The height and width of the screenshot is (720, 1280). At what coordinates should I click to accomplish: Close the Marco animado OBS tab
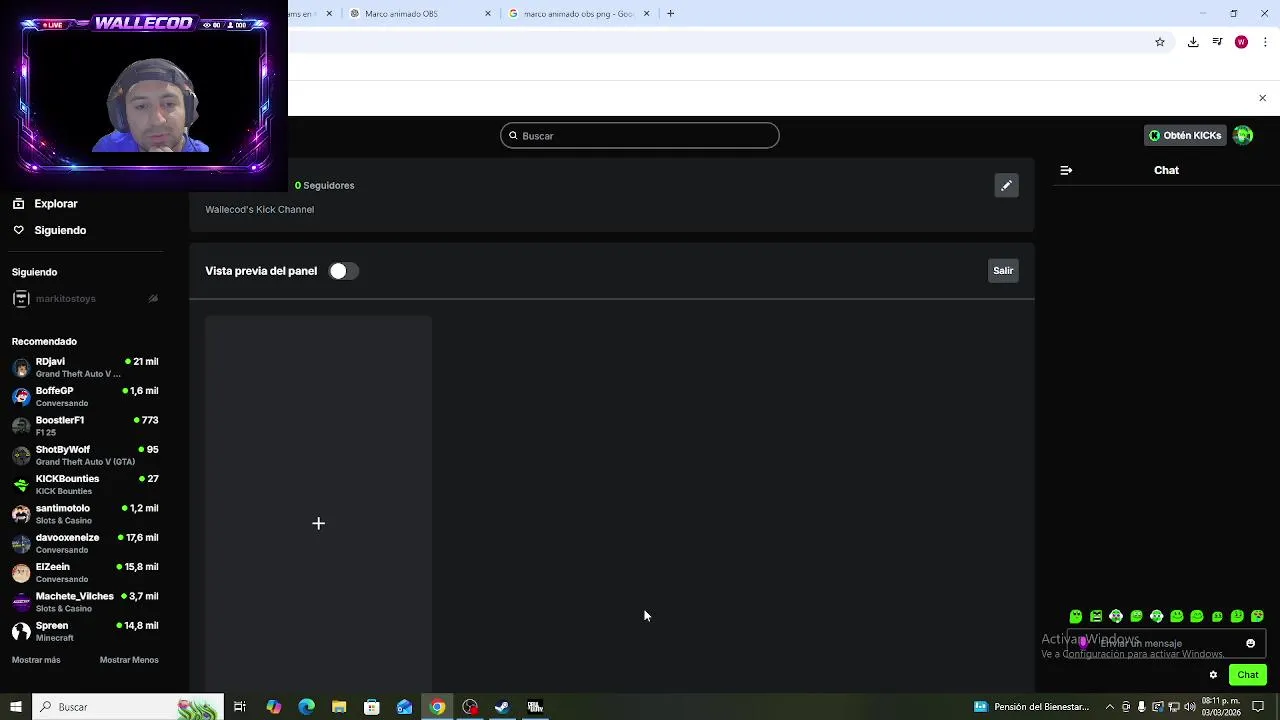click(x=488, y=14)
